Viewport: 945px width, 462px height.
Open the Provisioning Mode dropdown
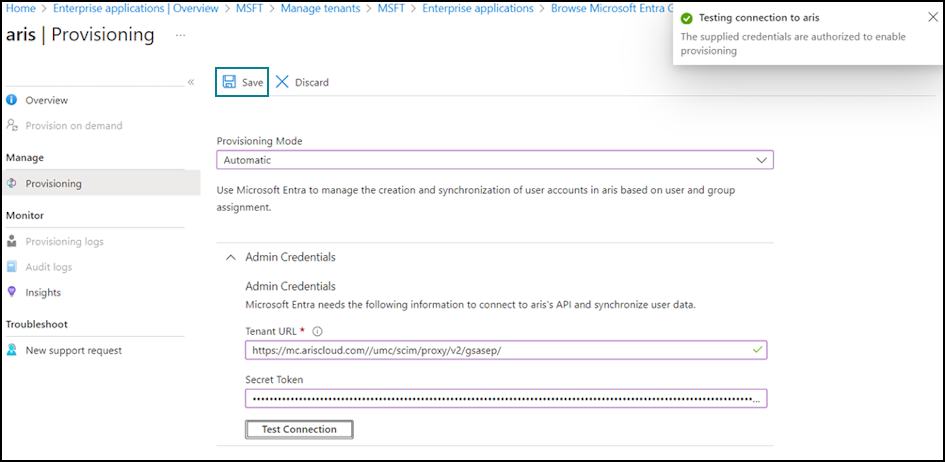click(495, 160)
